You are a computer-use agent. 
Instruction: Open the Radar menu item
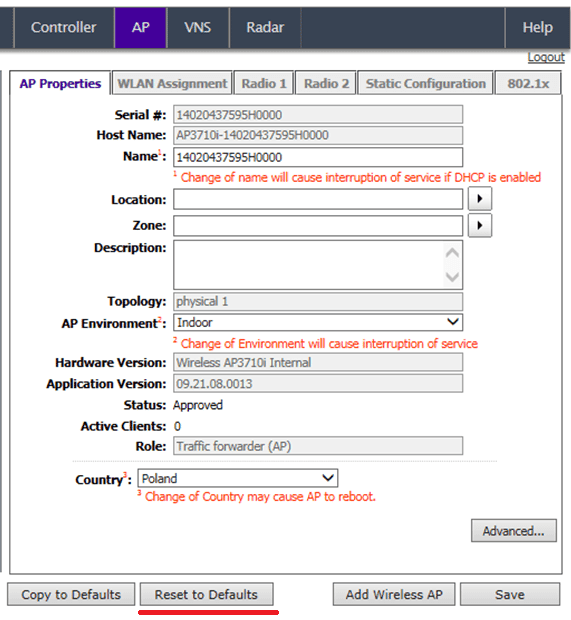[265, 27]
